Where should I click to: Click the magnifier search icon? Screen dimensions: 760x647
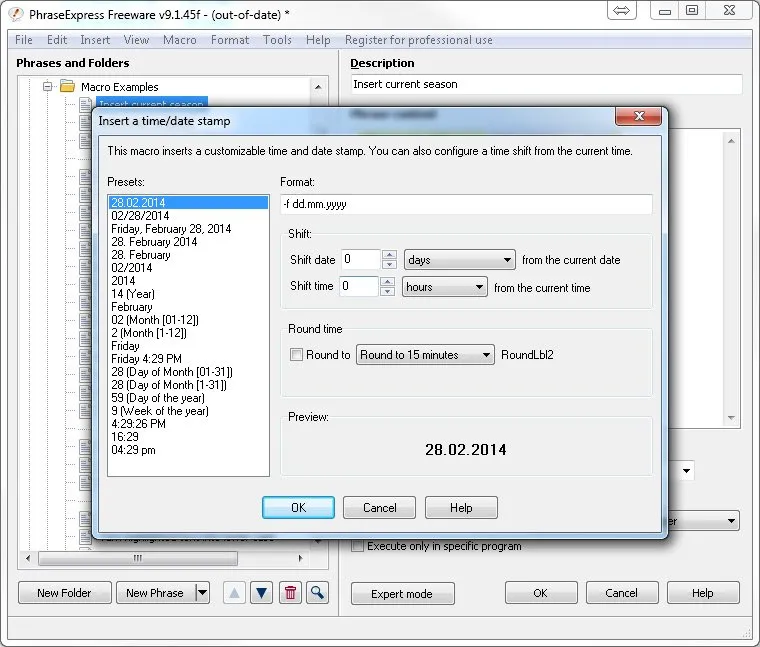pyautogui.click(x=317, y=593)
